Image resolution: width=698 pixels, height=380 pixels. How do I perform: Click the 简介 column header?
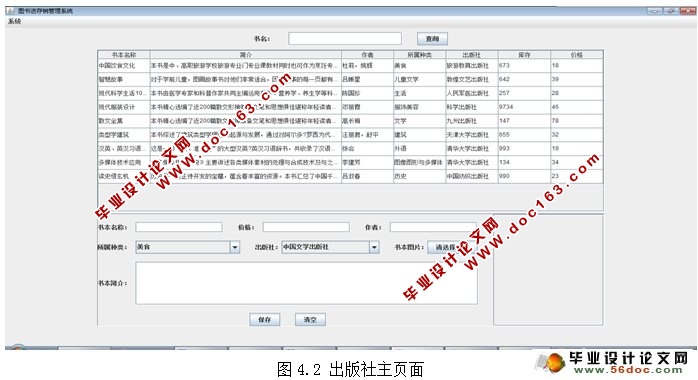246,55
